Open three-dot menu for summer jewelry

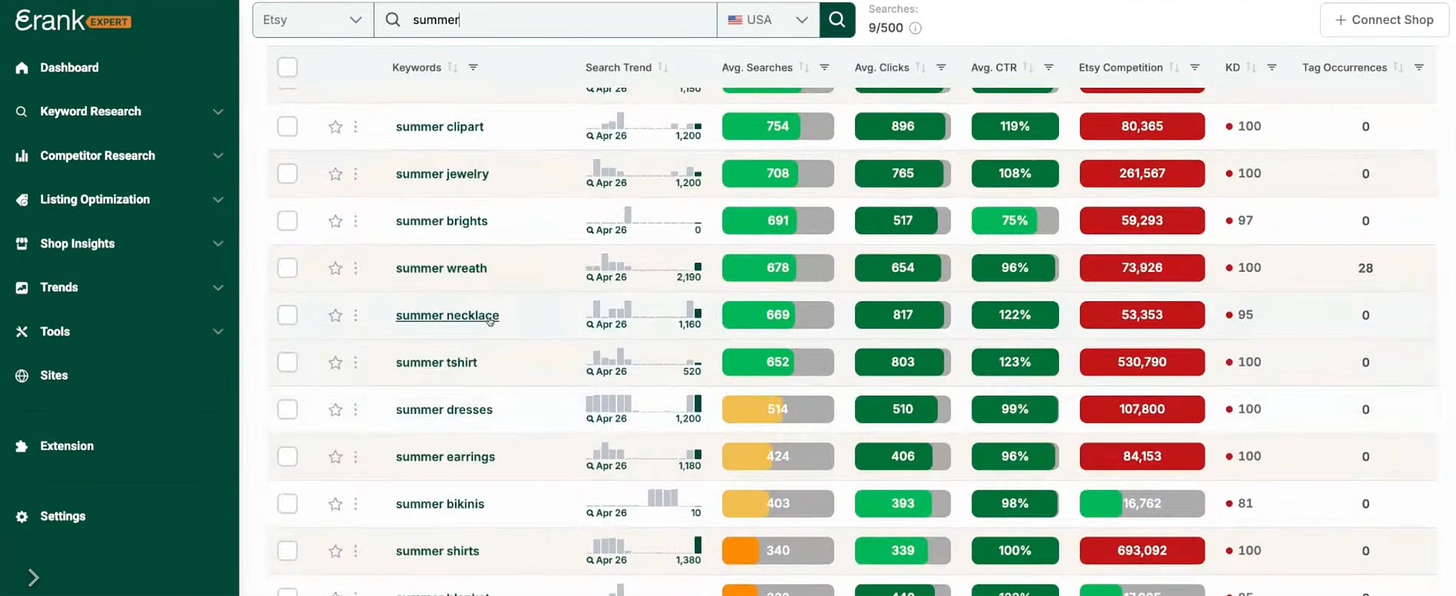355,174
